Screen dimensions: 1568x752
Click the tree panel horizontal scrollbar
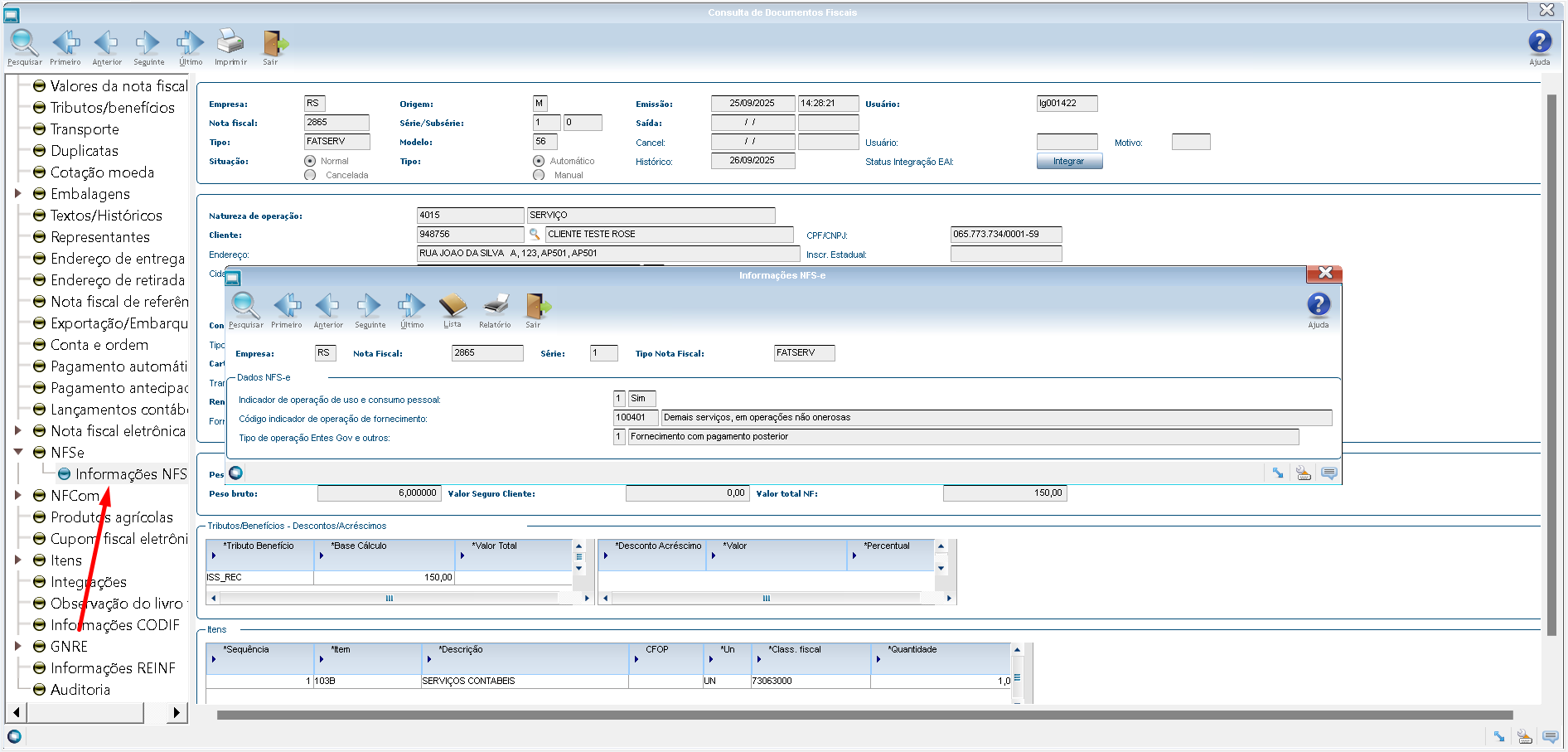tap(85, 712)
